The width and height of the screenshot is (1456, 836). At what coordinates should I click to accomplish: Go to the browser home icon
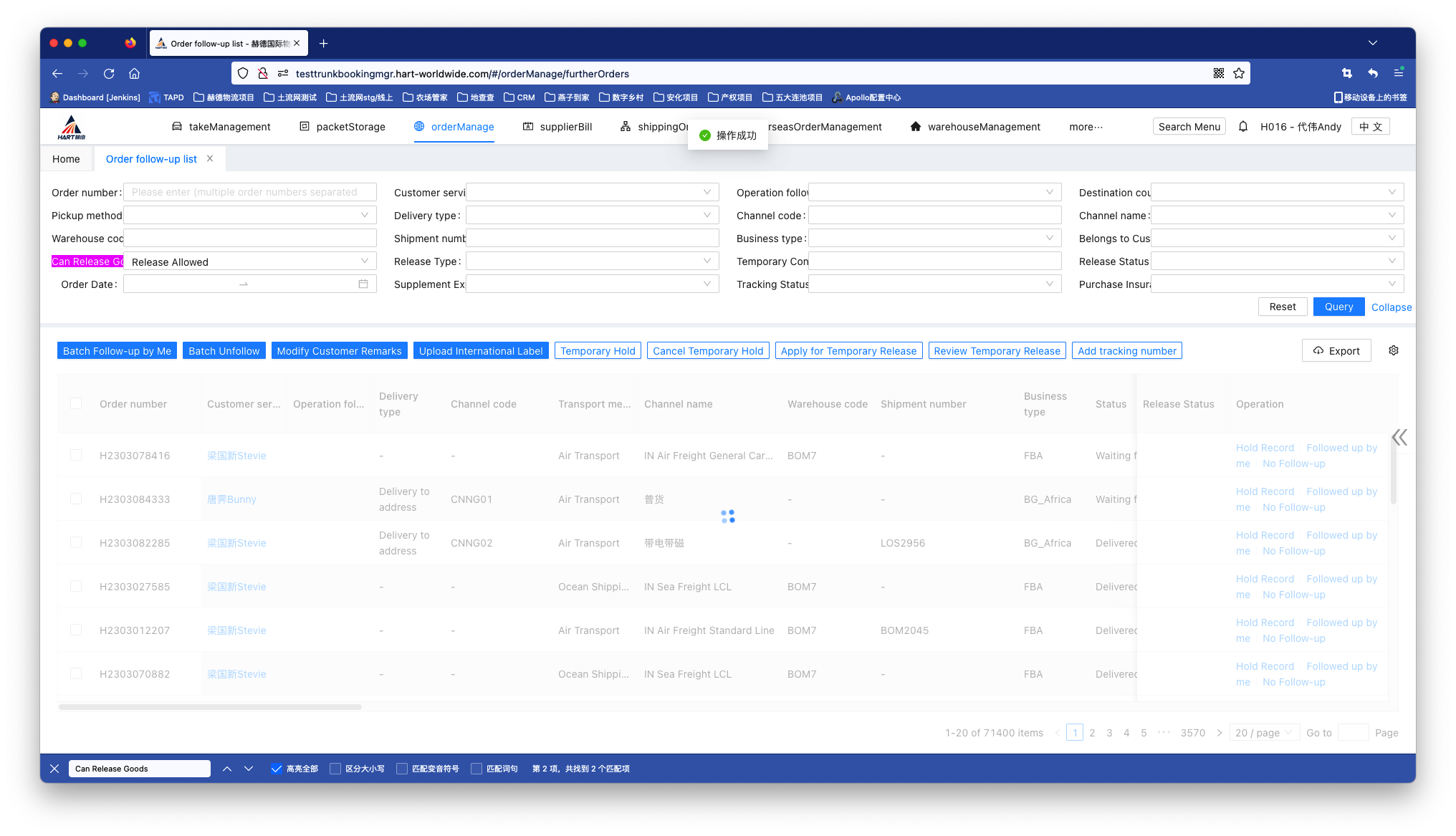point(134,73)
